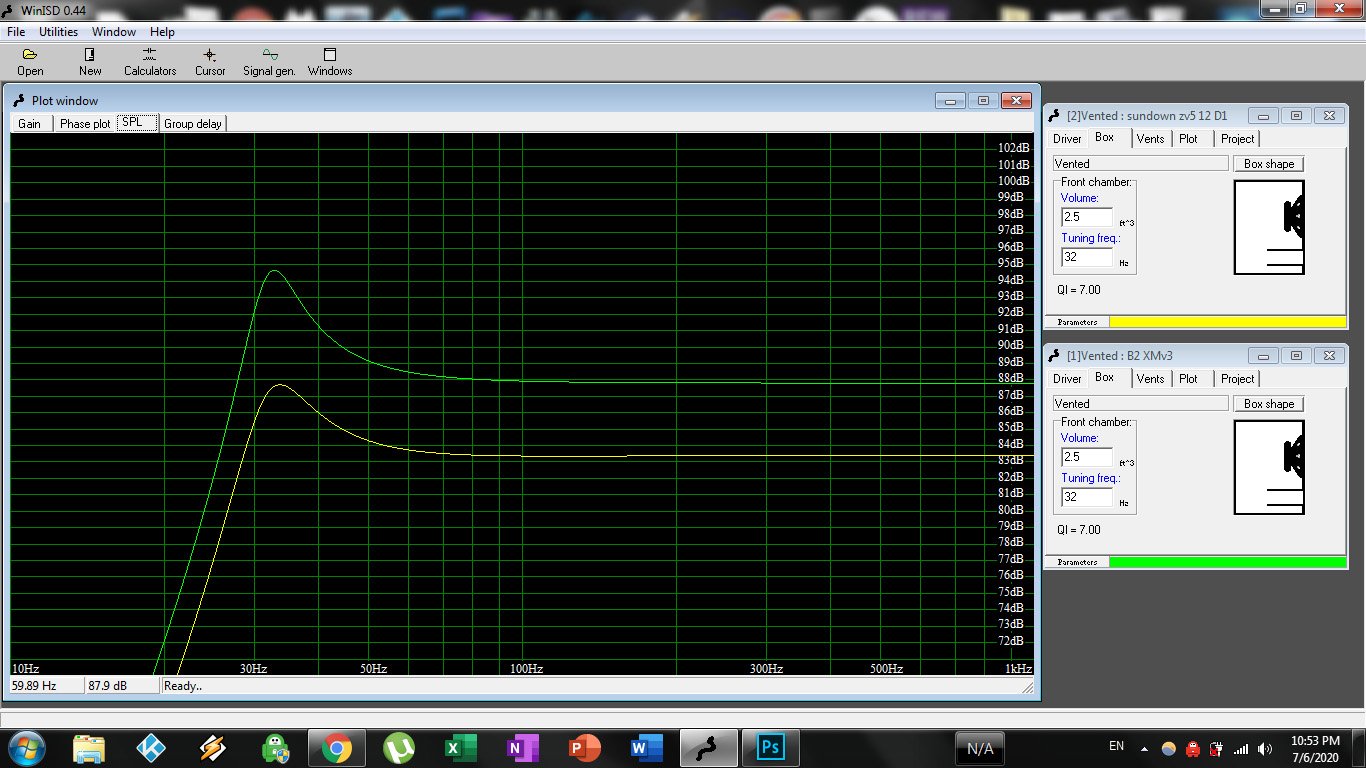
Task: Open Kodi from the taskbar
Action: (151, 748)
